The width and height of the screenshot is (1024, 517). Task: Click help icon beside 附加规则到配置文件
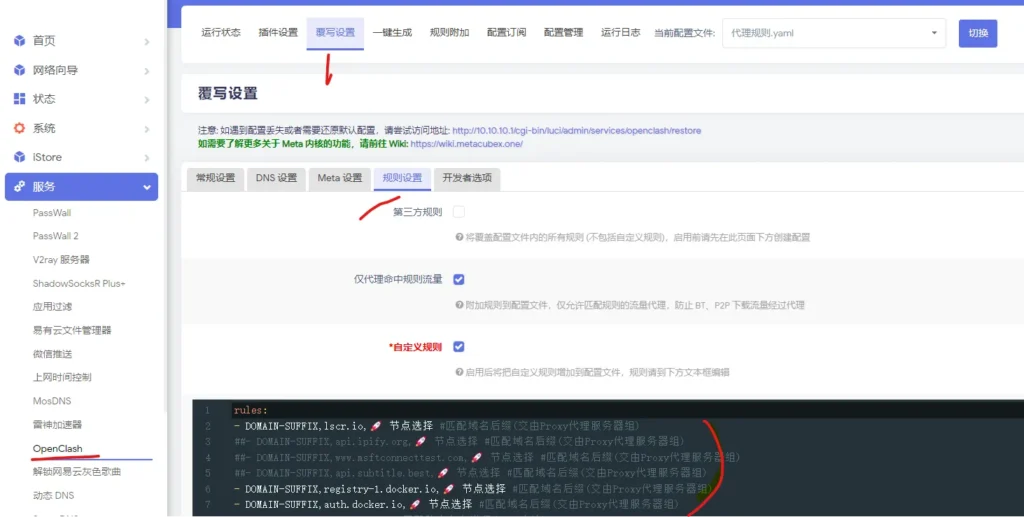click(x=459, y=305)
